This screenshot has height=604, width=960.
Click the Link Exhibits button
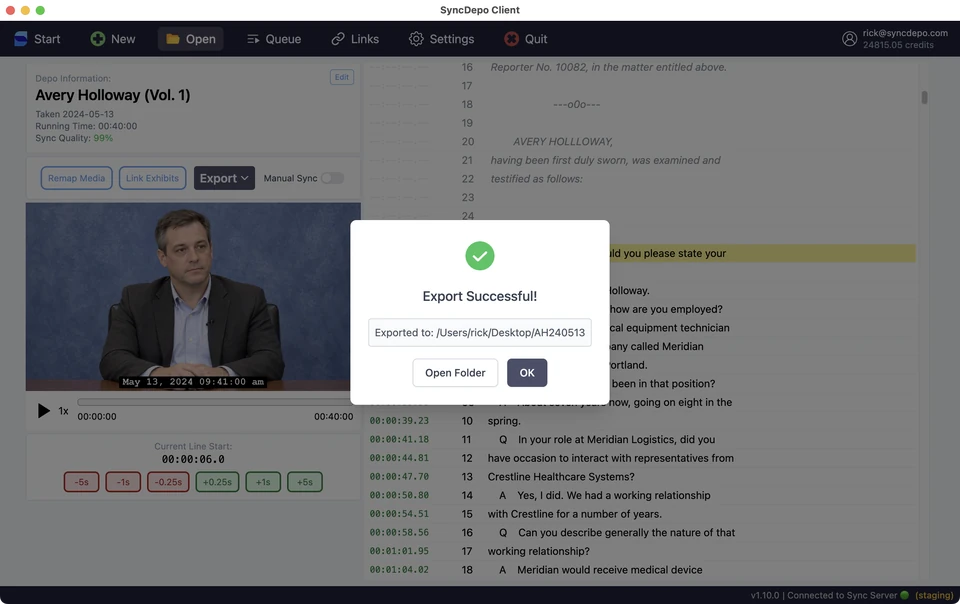click(152, 178)
